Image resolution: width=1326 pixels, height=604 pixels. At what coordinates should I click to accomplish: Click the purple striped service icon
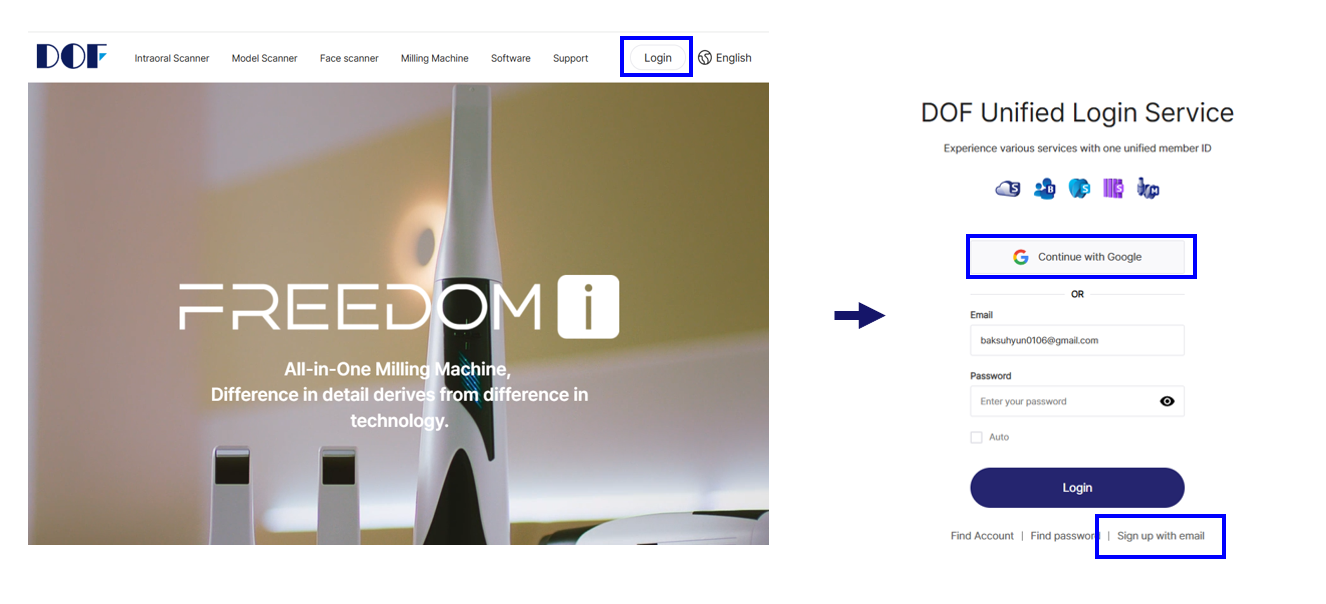[x=1113, y=189]
